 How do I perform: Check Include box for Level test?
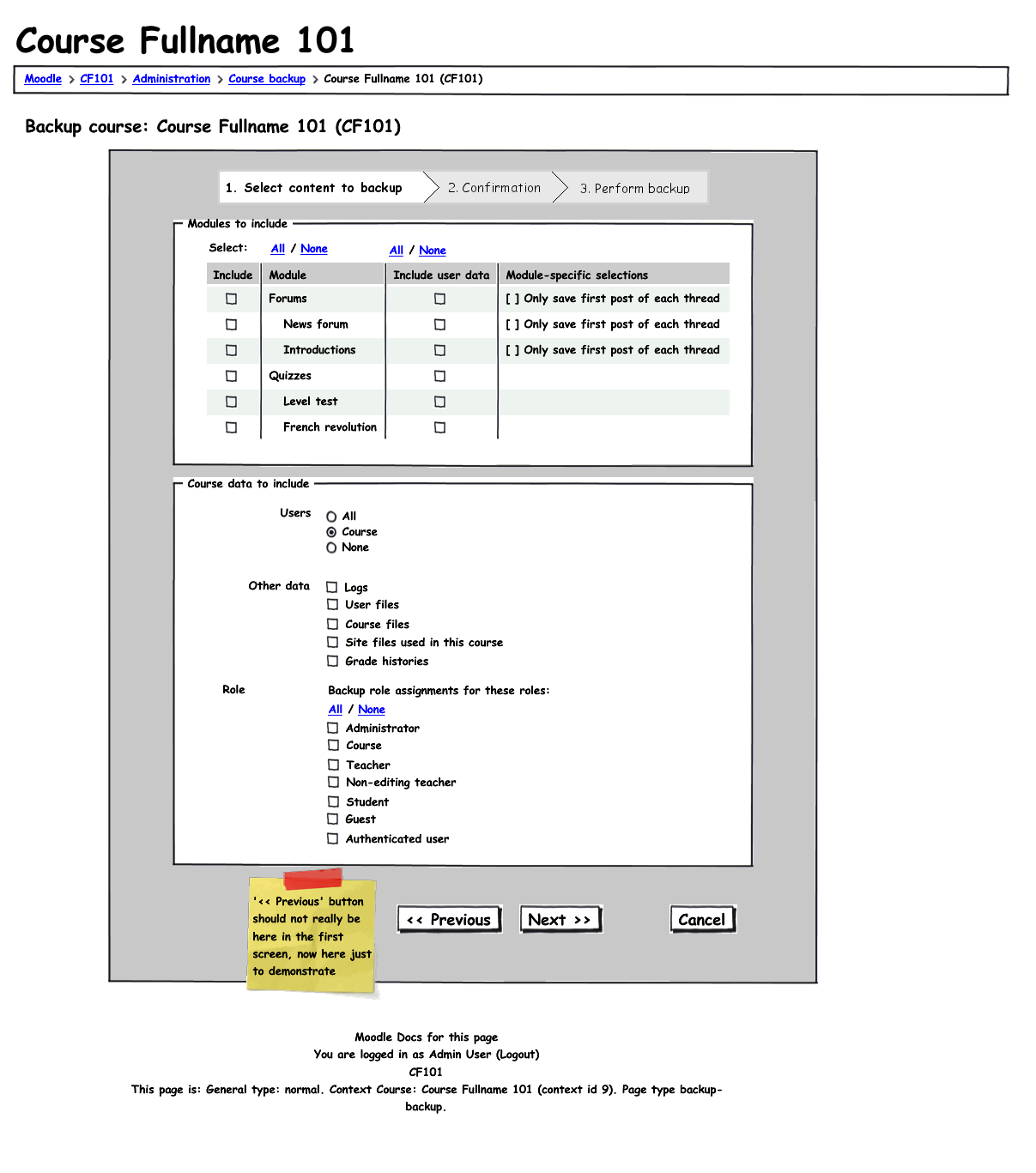point(231,402)
